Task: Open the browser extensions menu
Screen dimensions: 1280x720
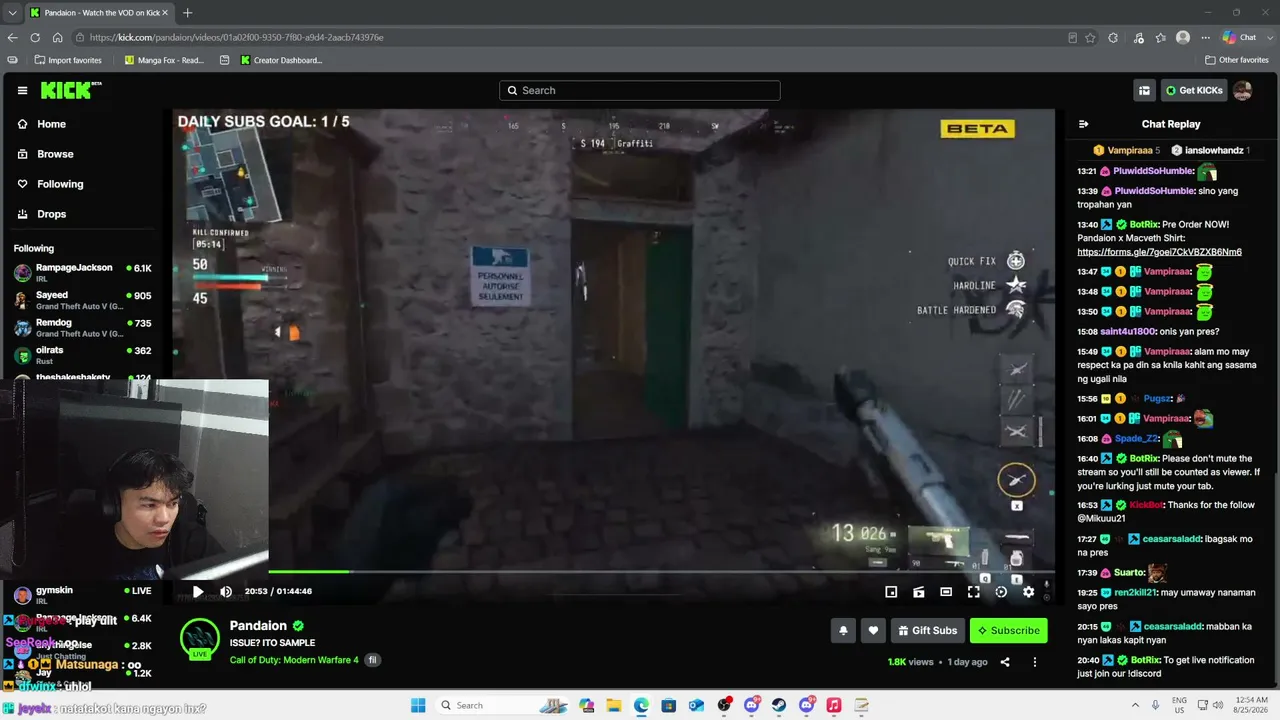Action: [x=1113, y=38]
